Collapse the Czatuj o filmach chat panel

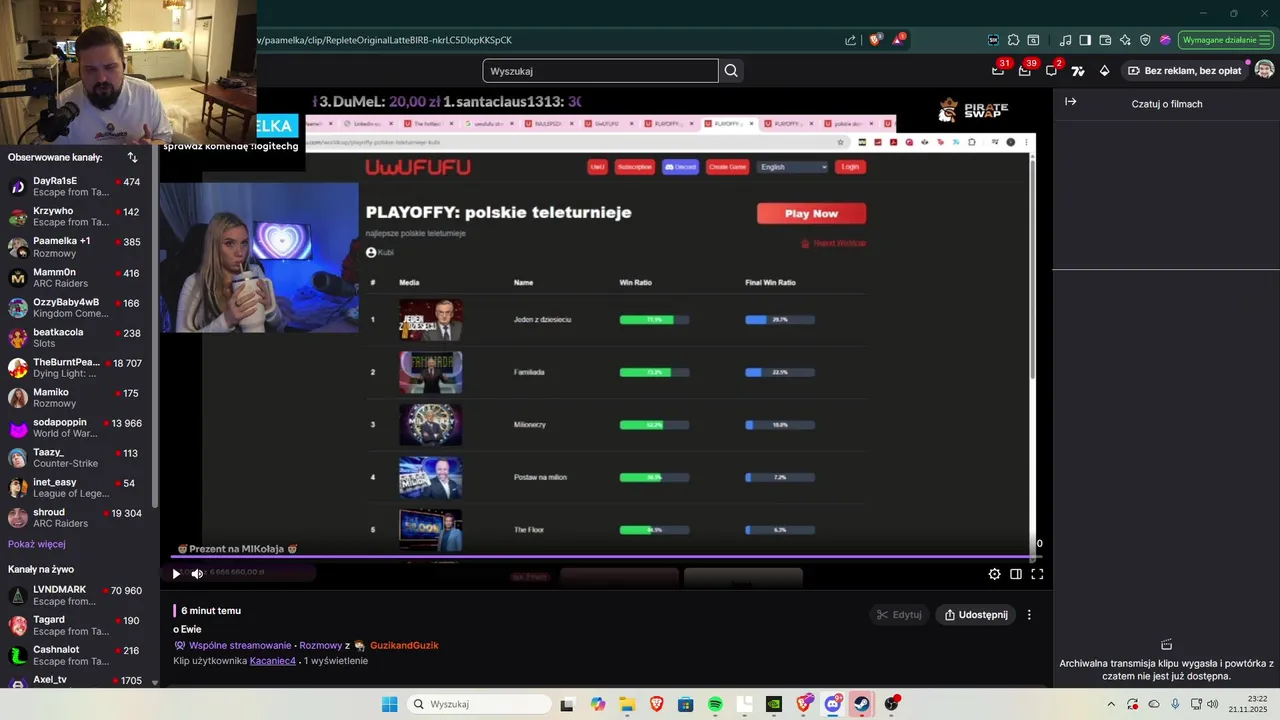pyautogui.click(x=1070, y=102)
